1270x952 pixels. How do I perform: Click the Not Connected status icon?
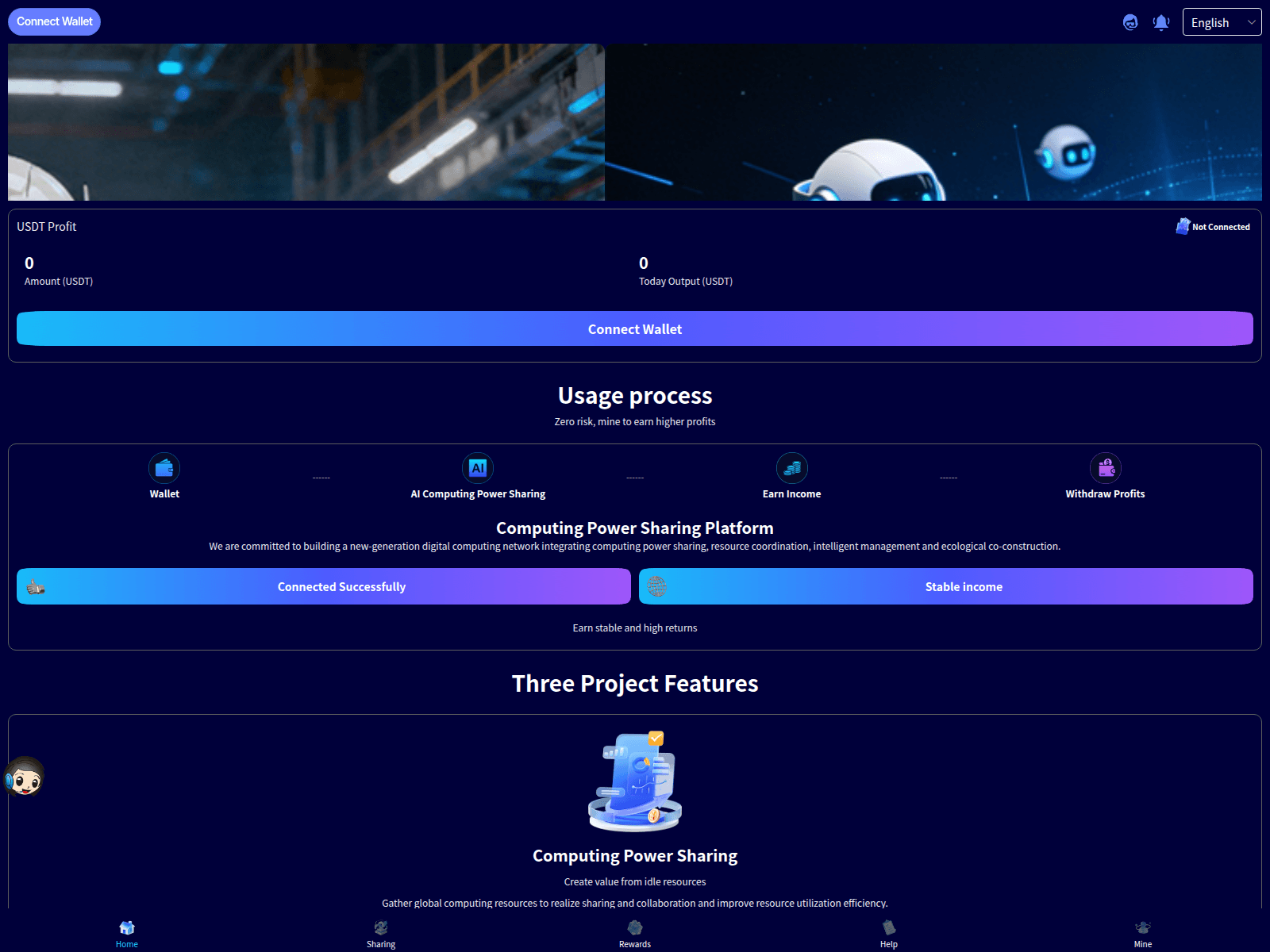1183,226
